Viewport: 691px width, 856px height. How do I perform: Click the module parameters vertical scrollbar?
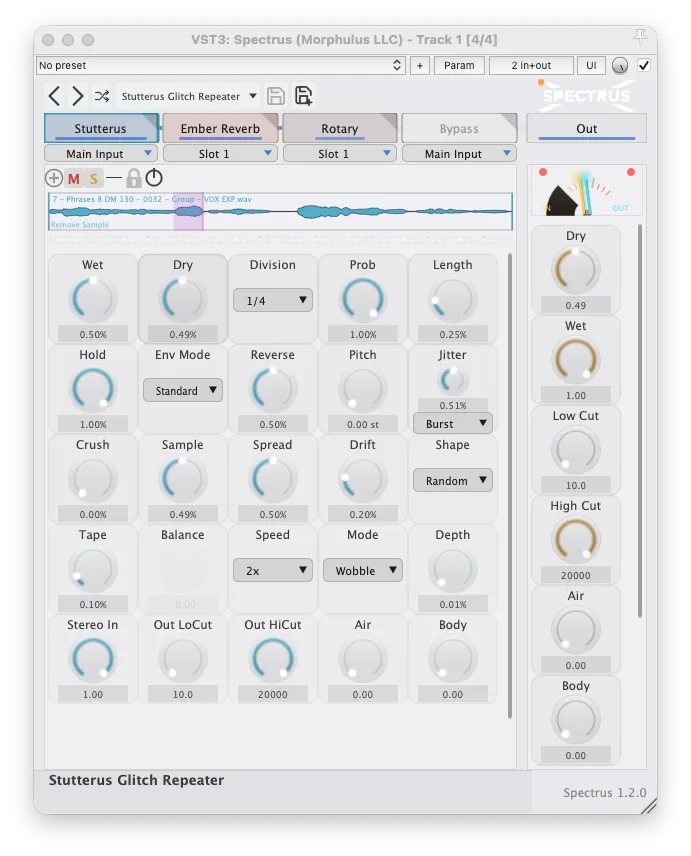[510, 486]
